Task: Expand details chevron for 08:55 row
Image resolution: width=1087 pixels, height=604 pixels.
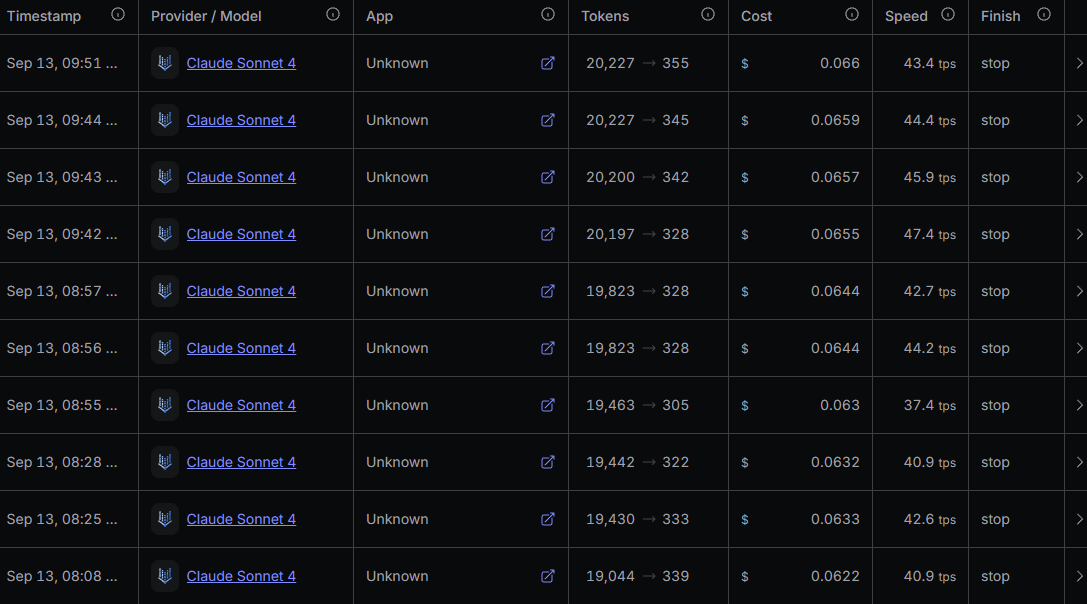Action: pos(1079,405)
